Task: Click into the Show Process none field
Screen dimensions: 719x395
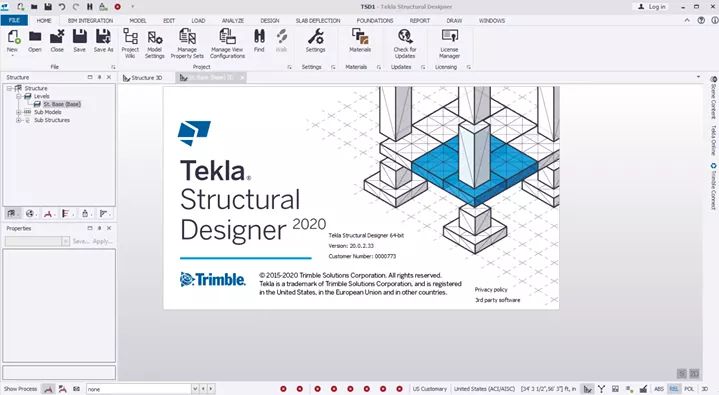Action: pyautogui.click(x=138, y=389)
